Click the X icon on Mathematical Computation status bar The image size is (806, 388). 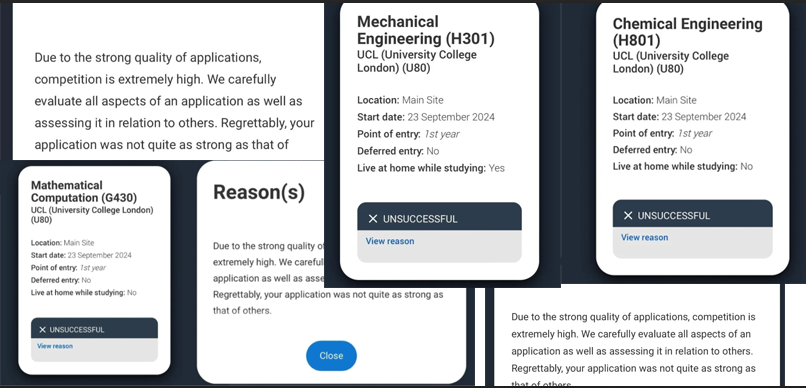[43, 330]
